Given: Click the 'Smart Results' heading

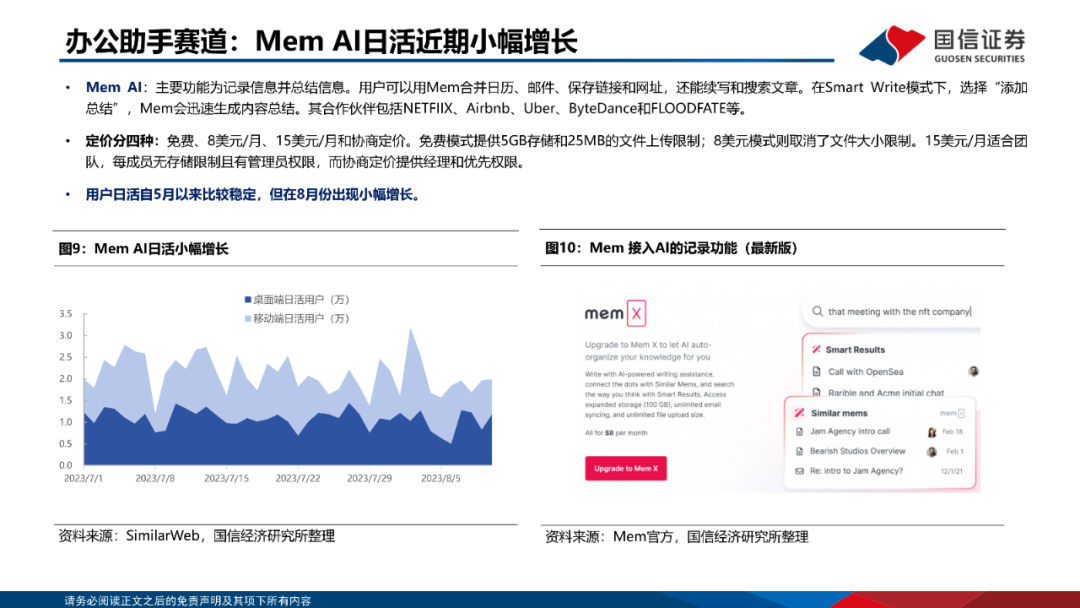Looking at the screenshot, I should [x=855, y=349].
